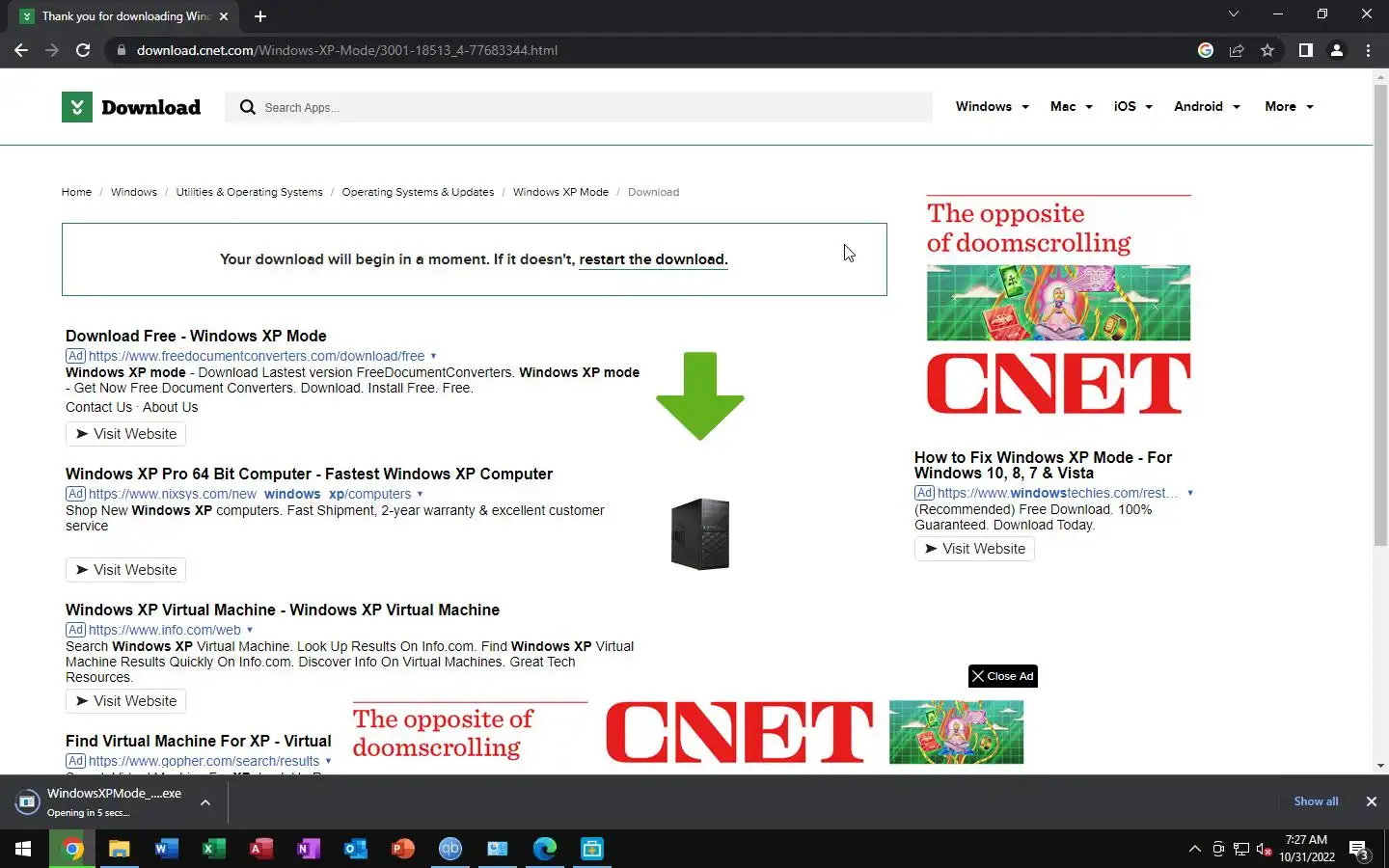Open Operating Systems & Updates breadcrumb
The height and width of the screenshot is (868, 1389).
(418, 192)
